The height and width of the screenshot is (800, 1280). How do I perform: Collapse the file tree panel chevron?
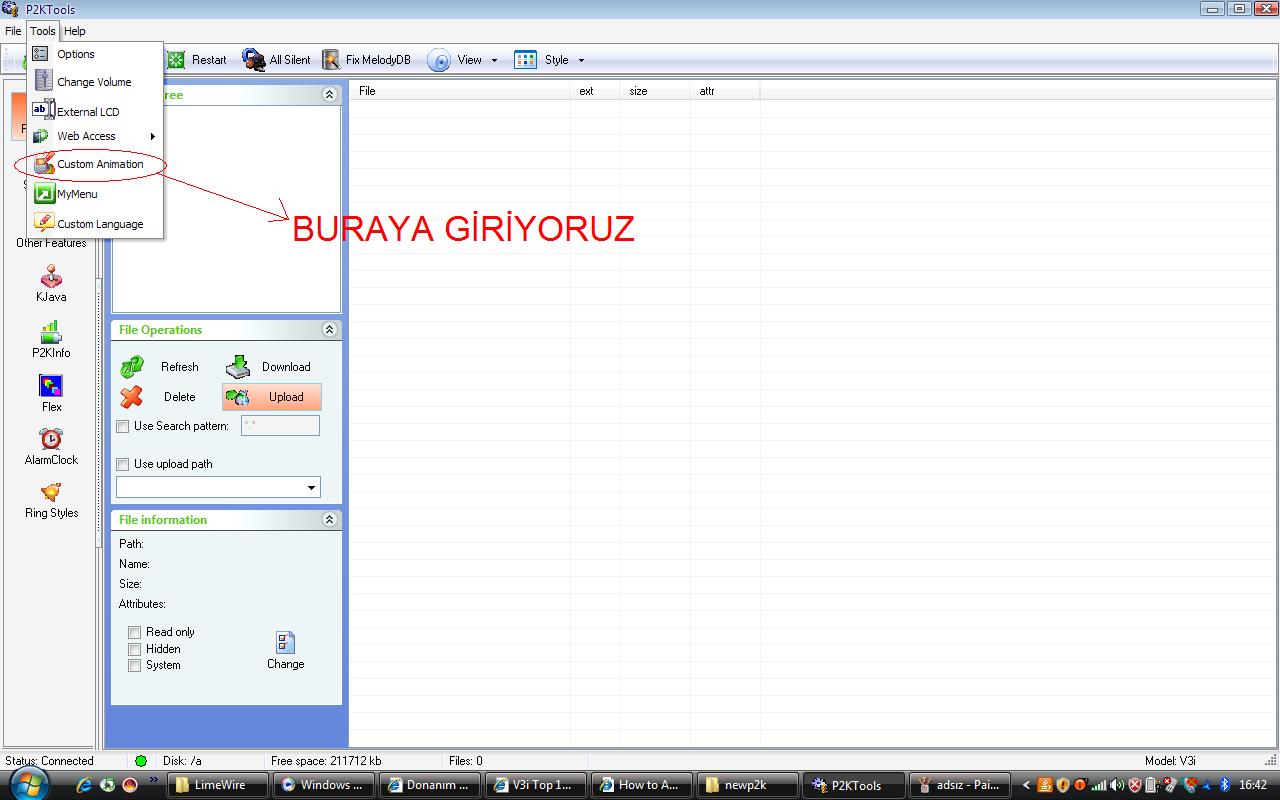click(x=329, y=94)
